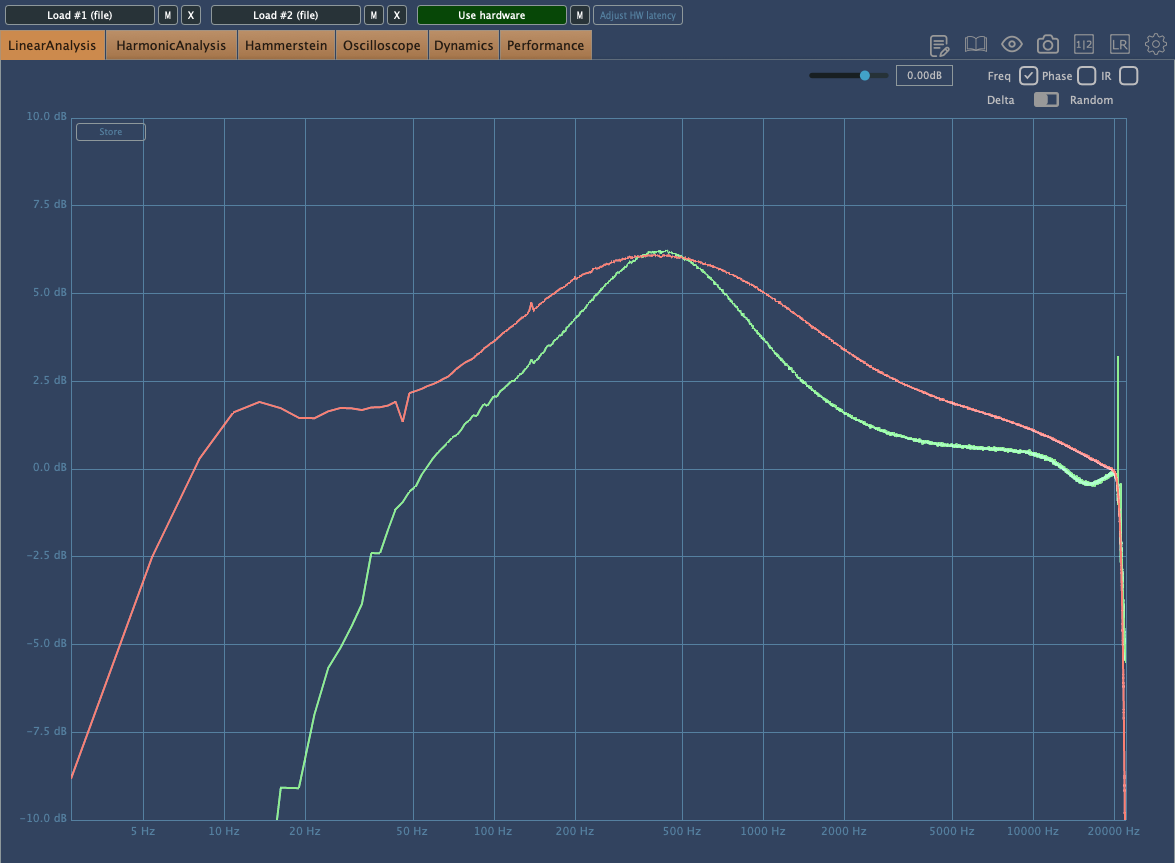Toggle the Delta/Random switch
This screenshot has width=1175, height=863.
pos(1046,100)
